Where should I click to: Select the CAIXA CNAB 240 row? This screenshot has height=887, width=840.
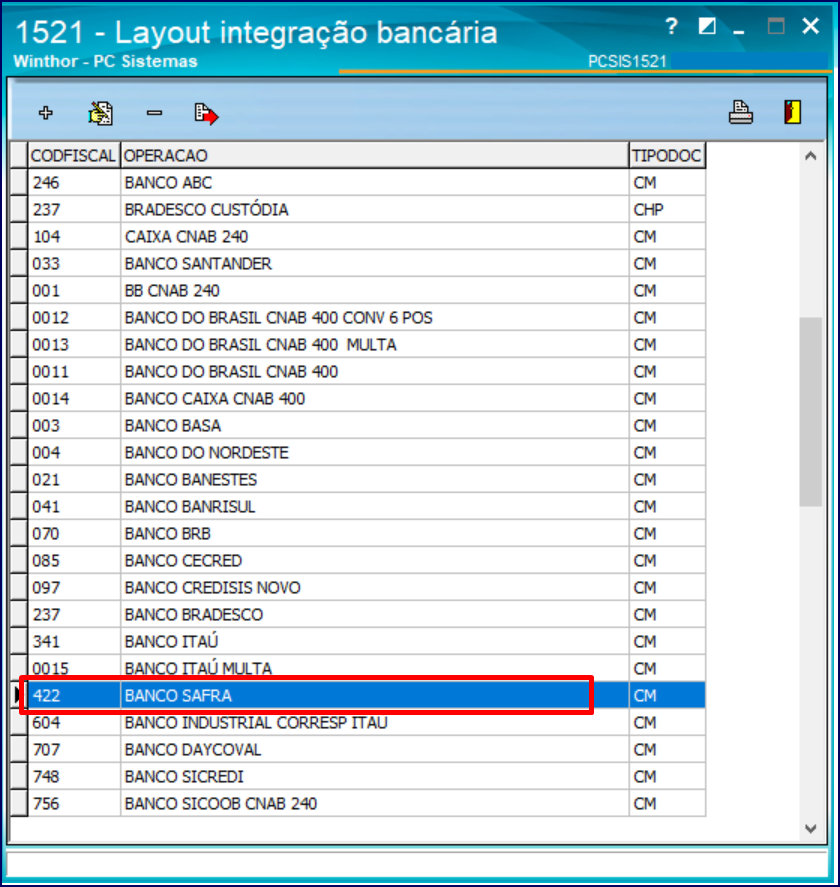coord(367,236)
